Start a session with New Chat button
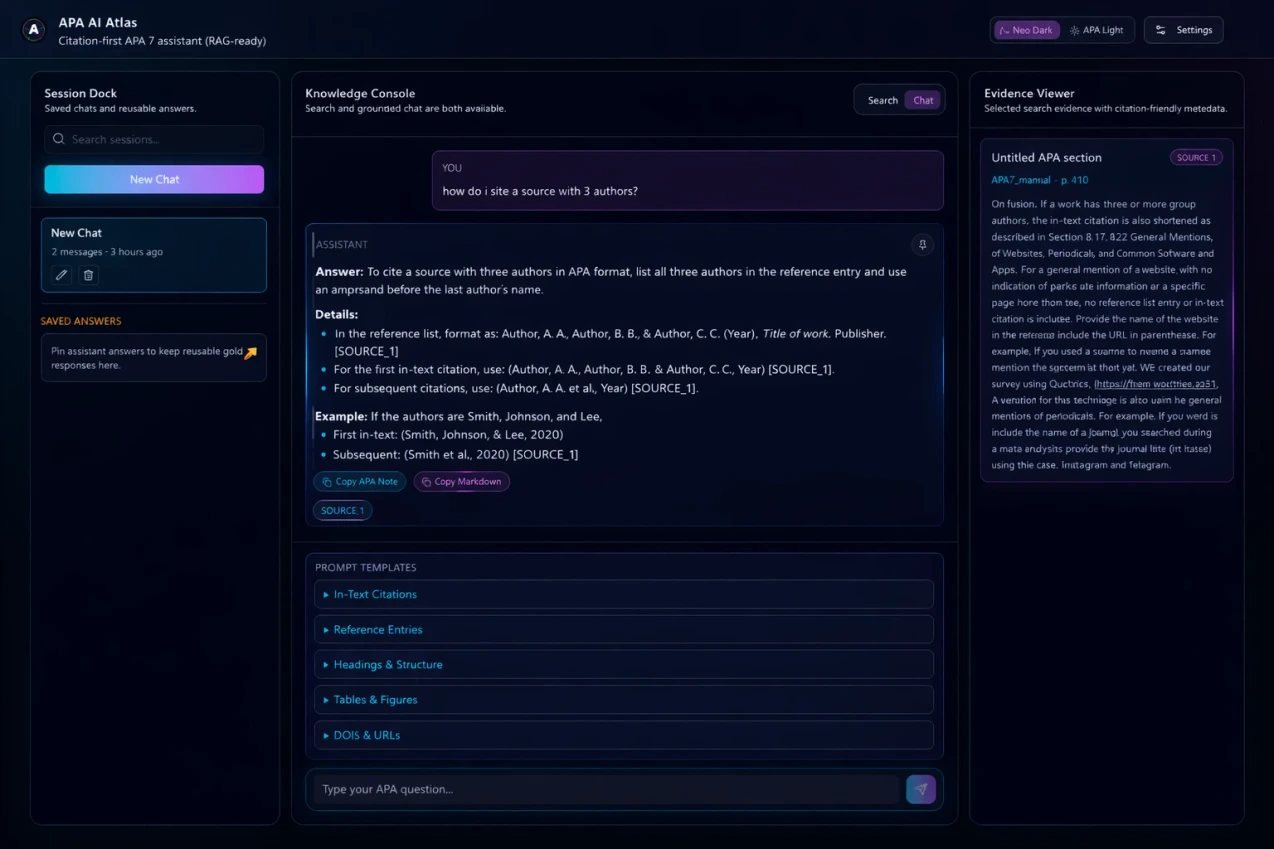The width and height of the screenshot is (1274, 849). pyautogui.click(x=154, y=179)
